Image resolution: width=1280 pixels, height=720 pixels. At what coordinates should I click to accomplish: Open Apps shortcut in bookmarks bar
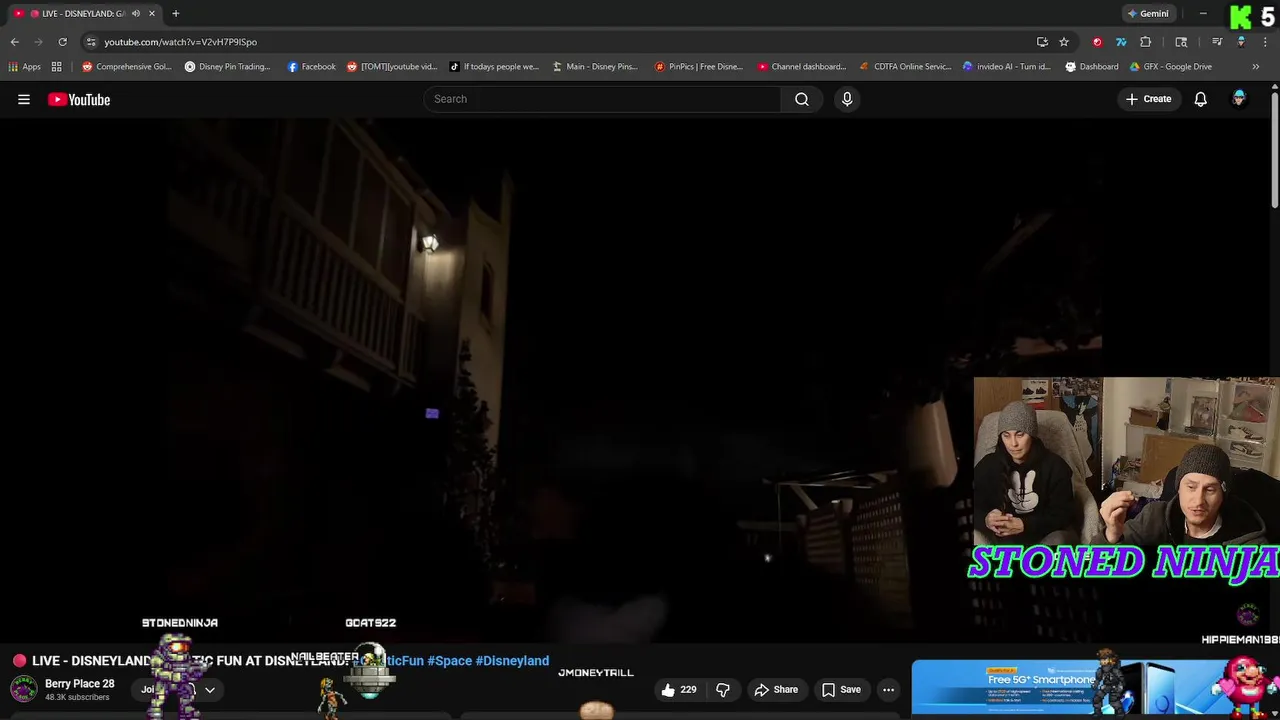(x=25, y=67)
